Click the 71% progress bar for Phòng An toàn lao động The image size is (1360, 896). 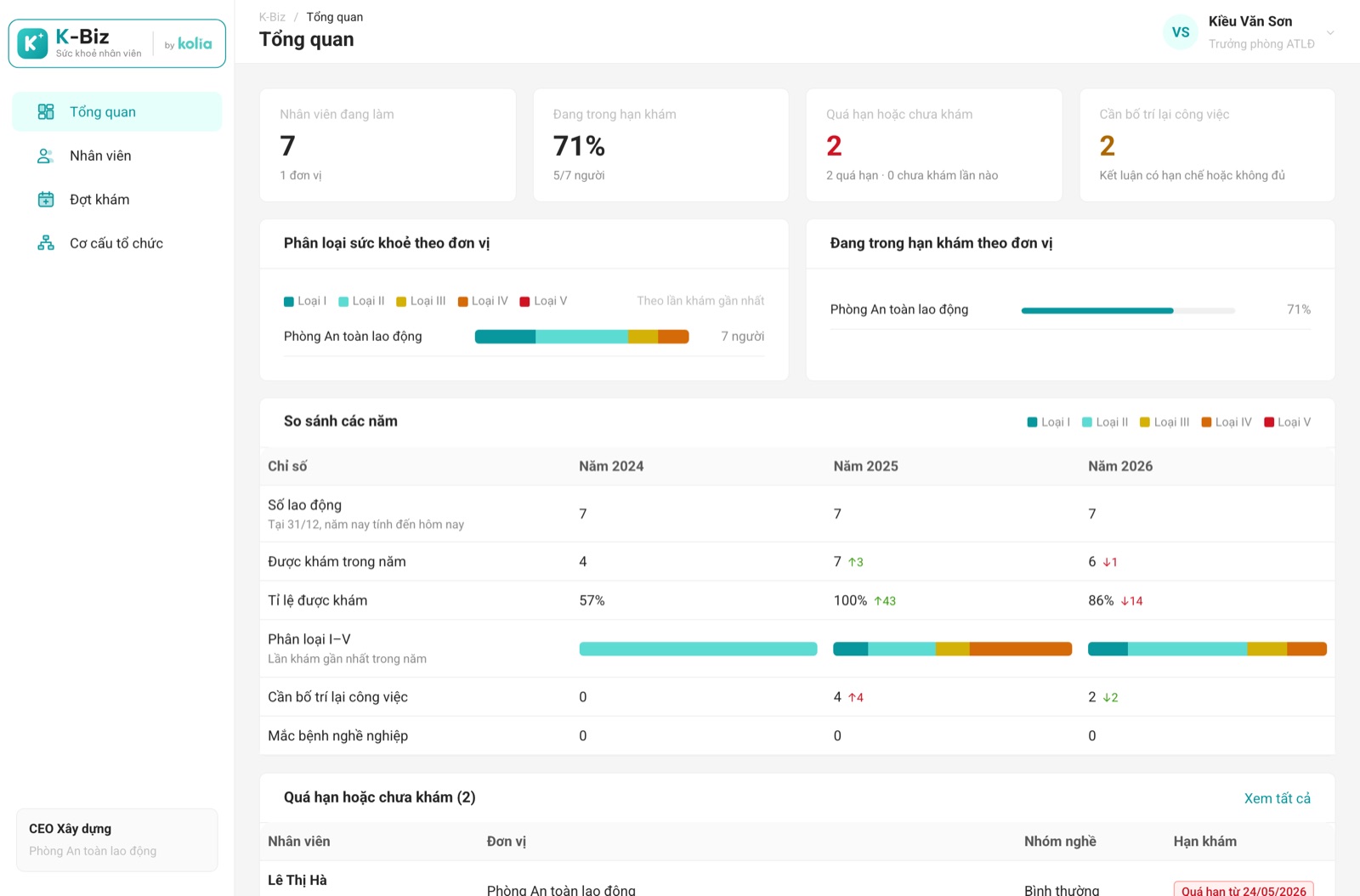[1128, 310]
